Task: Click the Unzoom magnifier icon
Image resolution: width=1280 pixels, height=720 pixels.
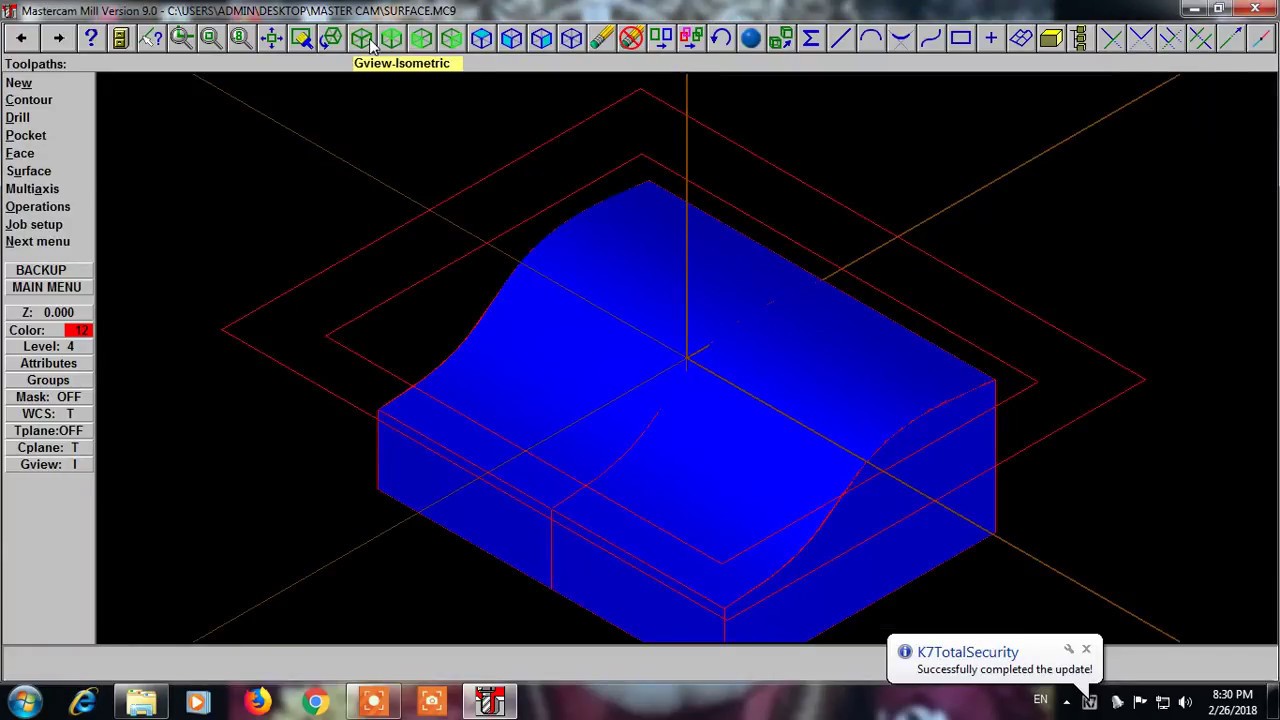Action: pos(211,38)
